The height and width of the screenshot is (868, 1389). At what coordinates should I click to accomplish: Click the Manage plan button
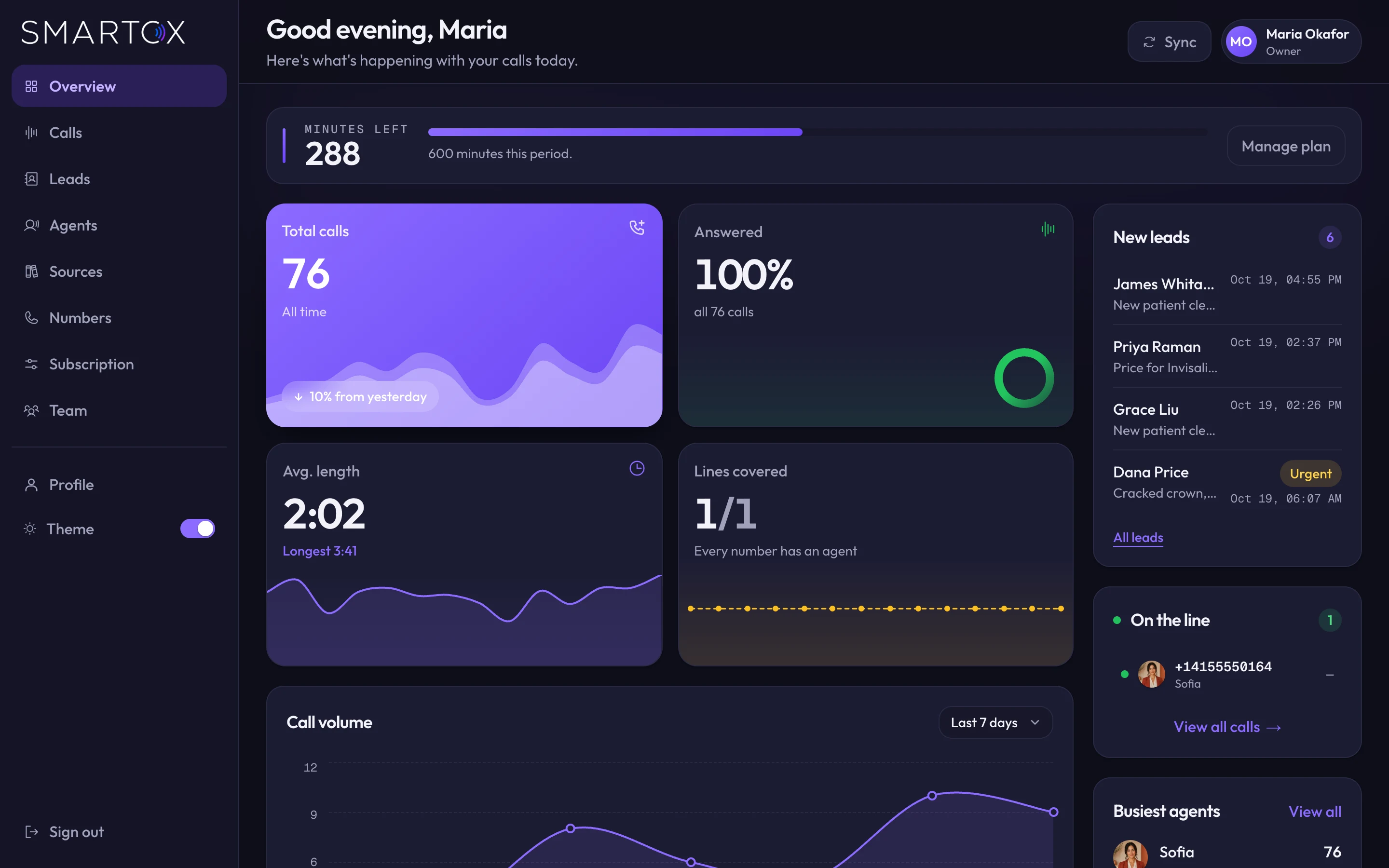click(x=1286, y=146)
